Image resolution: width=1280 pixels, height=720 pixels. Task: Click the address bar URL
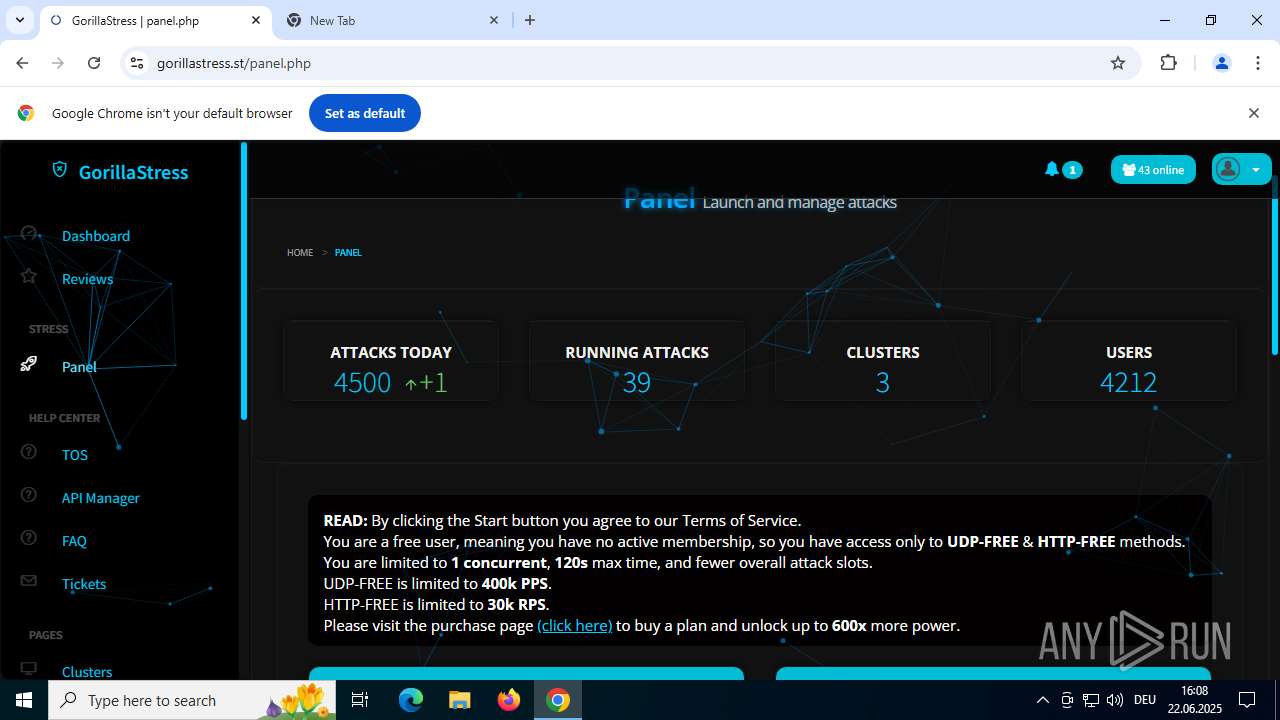tap(234, 63)
